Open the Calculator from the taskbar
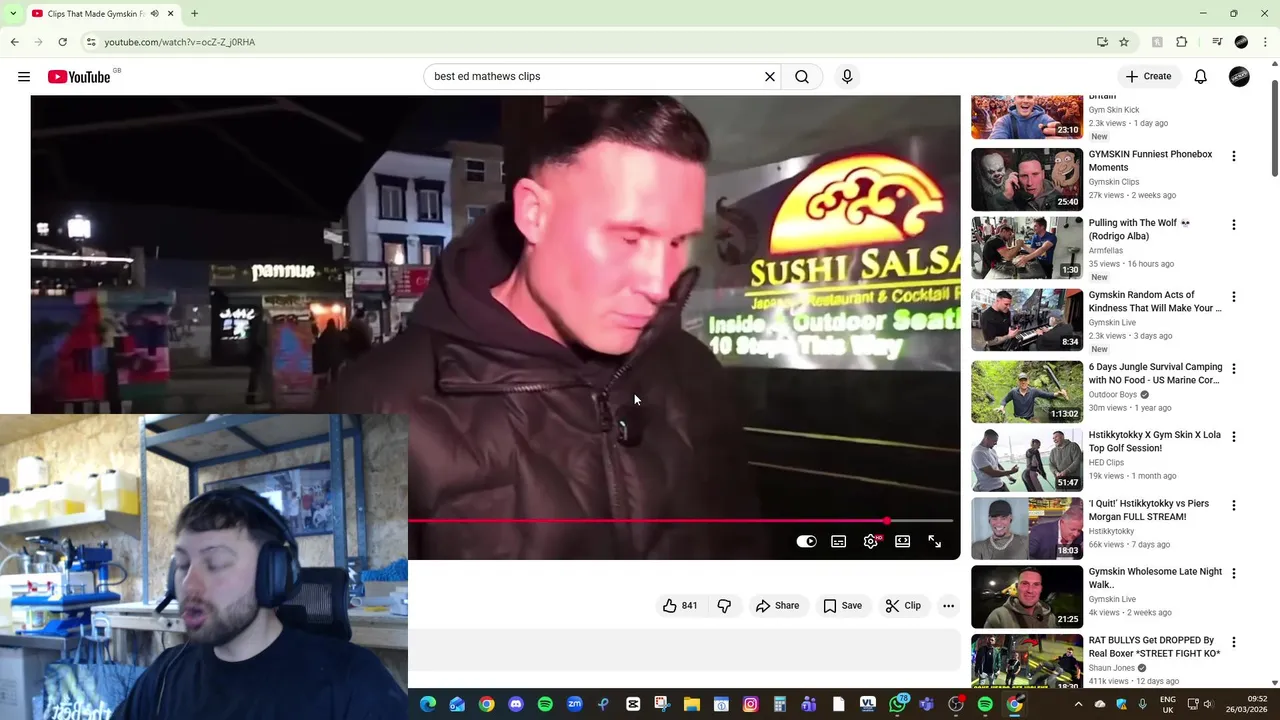 pyautogui.click(x=780, y=704)
